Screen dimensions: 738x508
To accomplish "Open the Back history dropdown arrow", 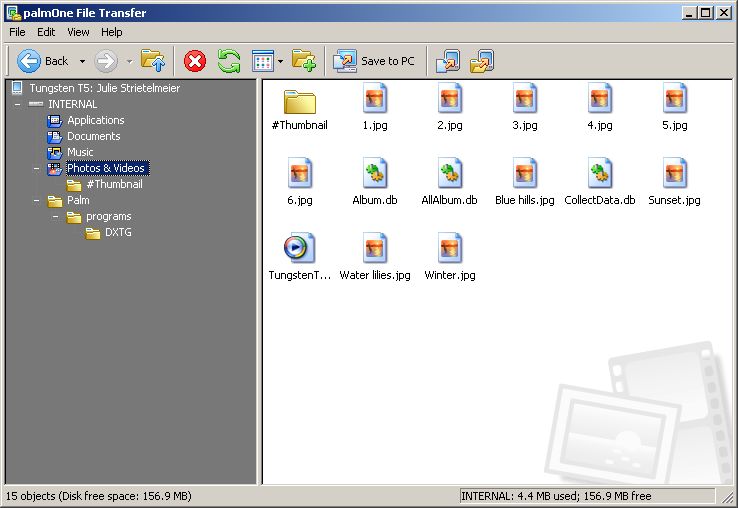I will click(82, 61).
